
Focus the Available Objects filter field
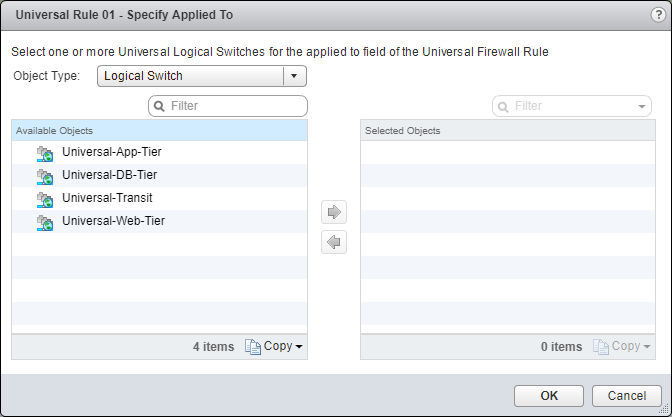235,106
